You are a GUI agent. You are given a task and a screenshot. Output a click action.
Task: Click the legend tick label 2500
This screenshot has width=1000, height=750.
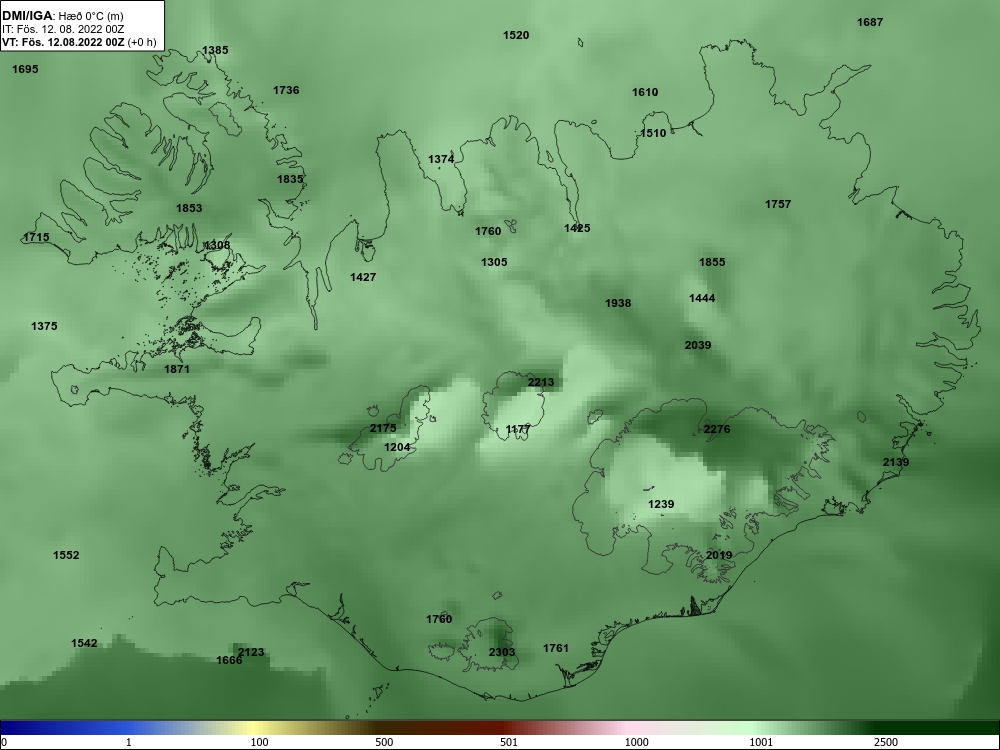886,742
